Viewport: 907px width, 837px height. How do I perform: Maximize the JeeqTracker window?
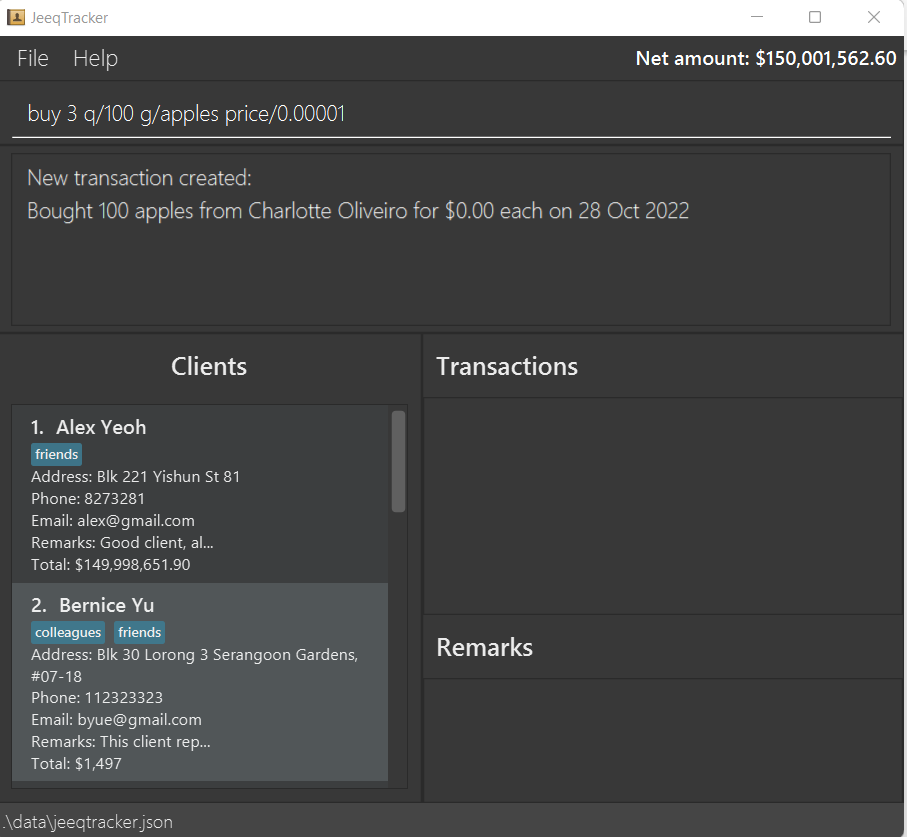point(814,17)
